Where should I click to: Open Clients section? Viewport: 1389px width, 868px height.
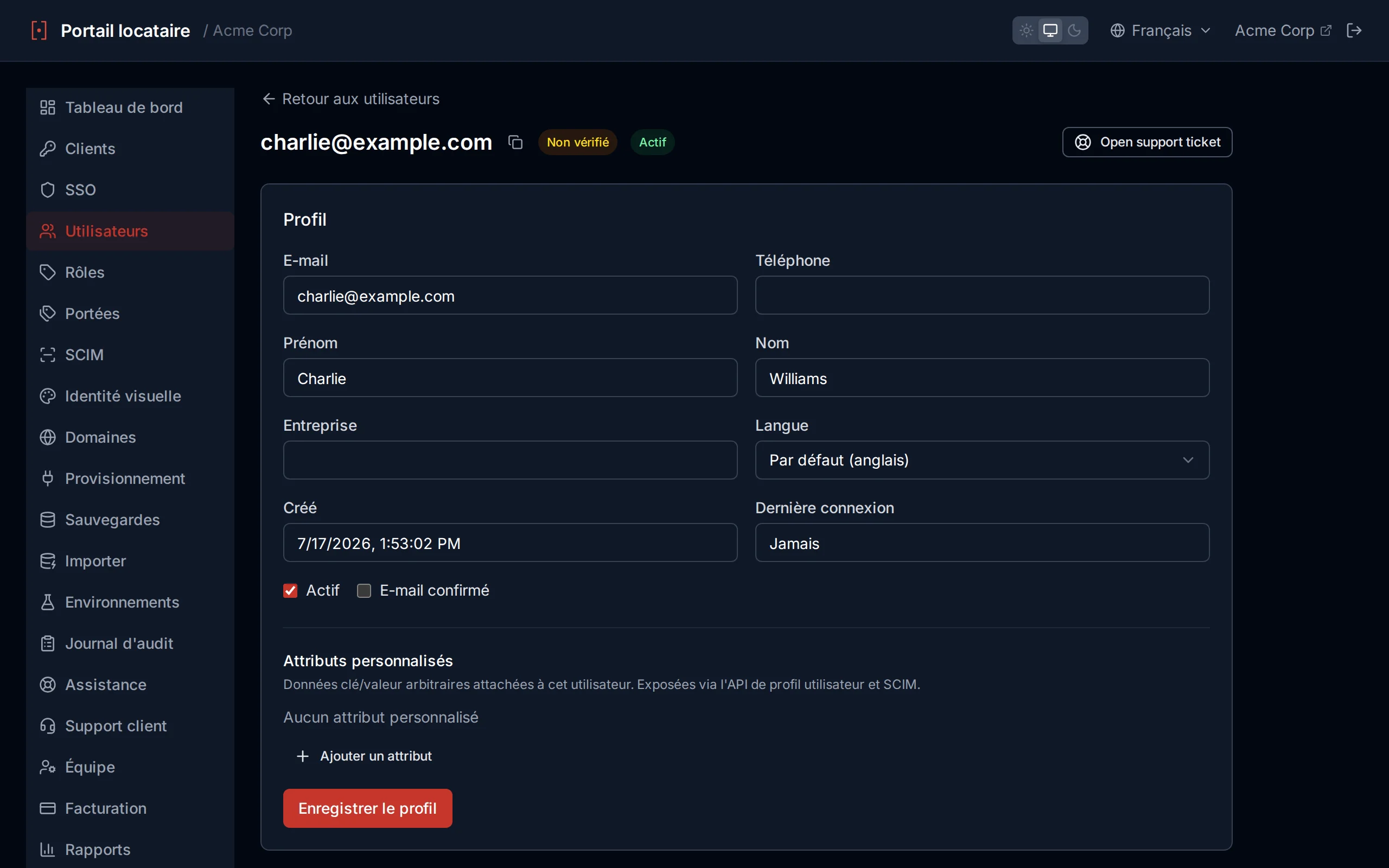tap(130, 149)
